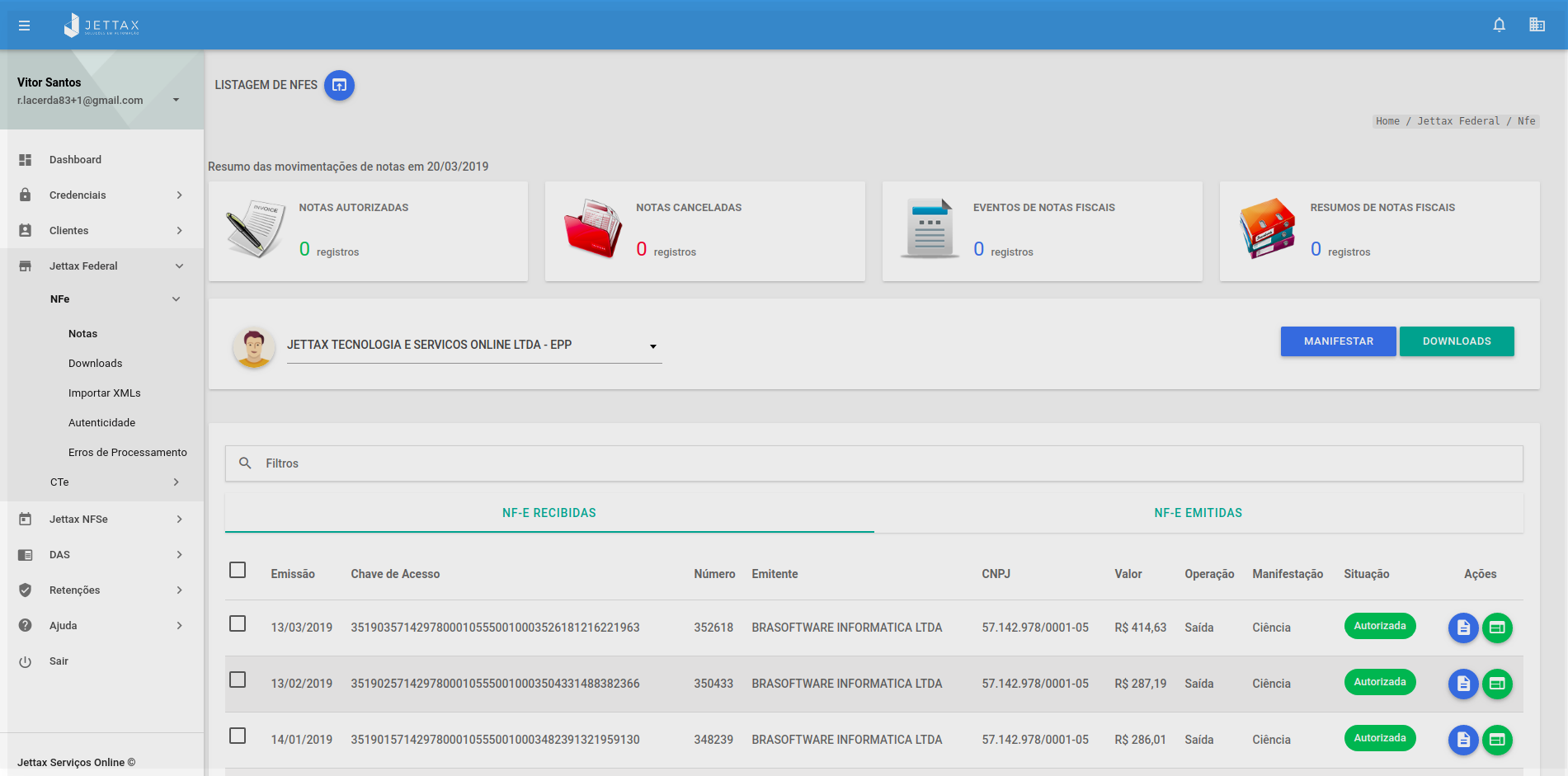Toggle the select-all header checkbox

coord(238,570)
